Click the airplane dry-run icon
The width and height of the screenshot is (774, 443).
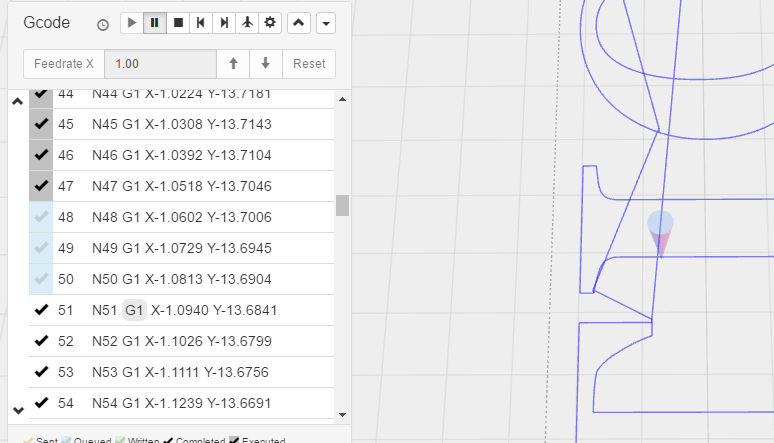(x=247, y=23)
